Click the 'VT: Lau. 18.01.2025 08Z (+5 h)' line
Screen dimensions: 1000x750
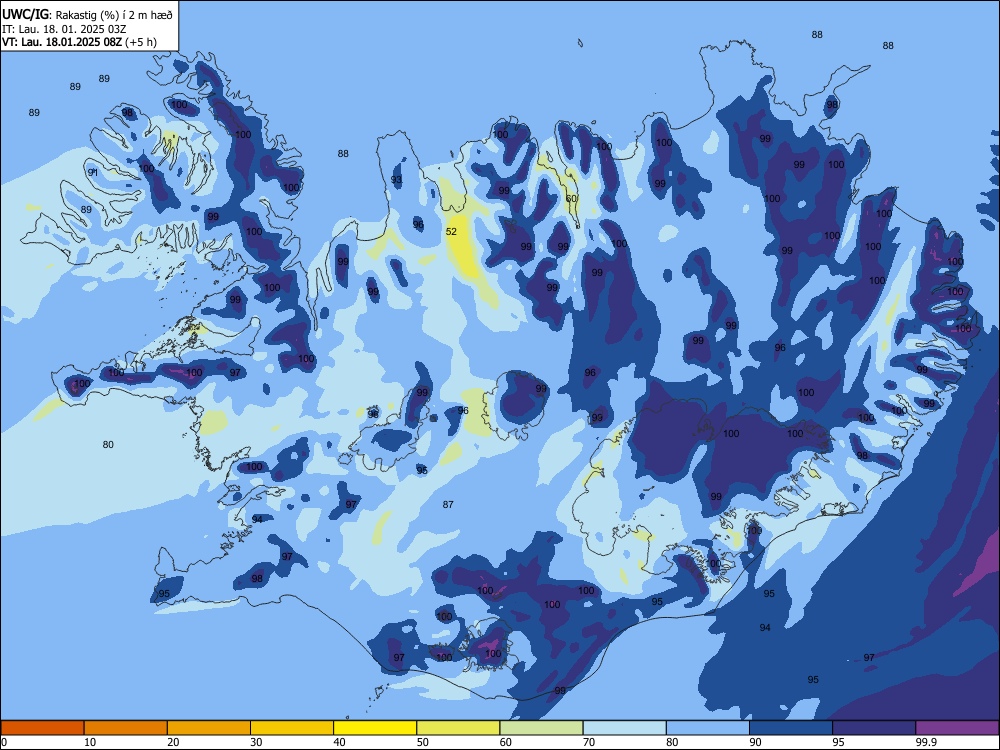pyautogui.click(x=79, y=42)
